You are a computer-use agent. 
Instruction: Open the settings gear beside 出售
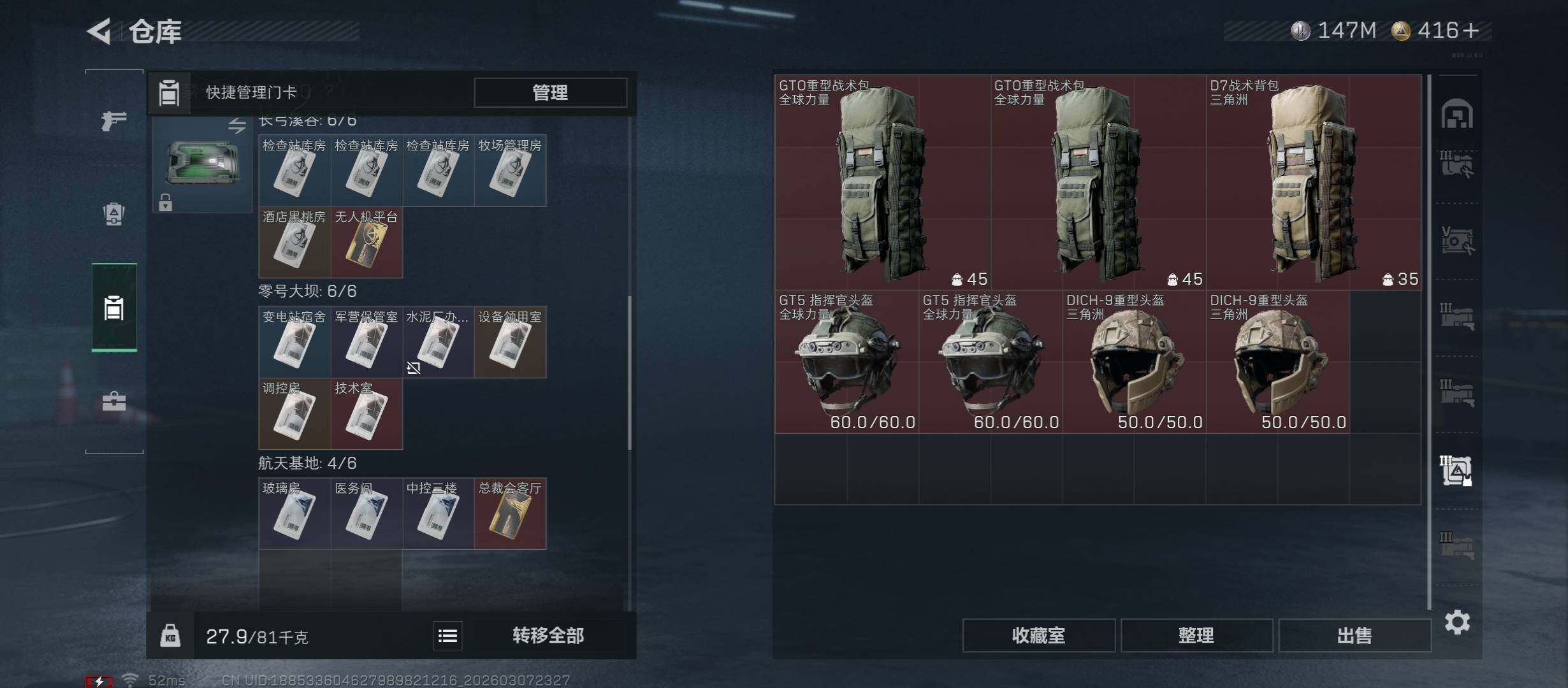(1457, 622)
